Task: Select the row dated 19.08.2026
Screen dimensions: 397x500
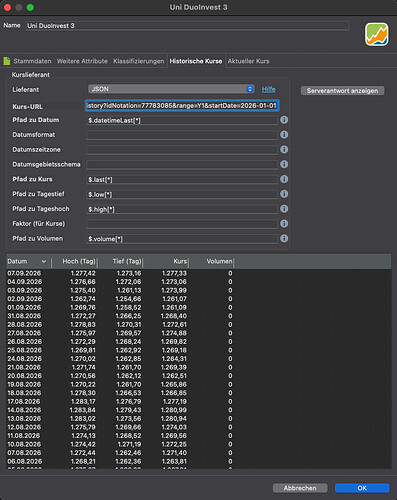Action: tap(199, 384)
